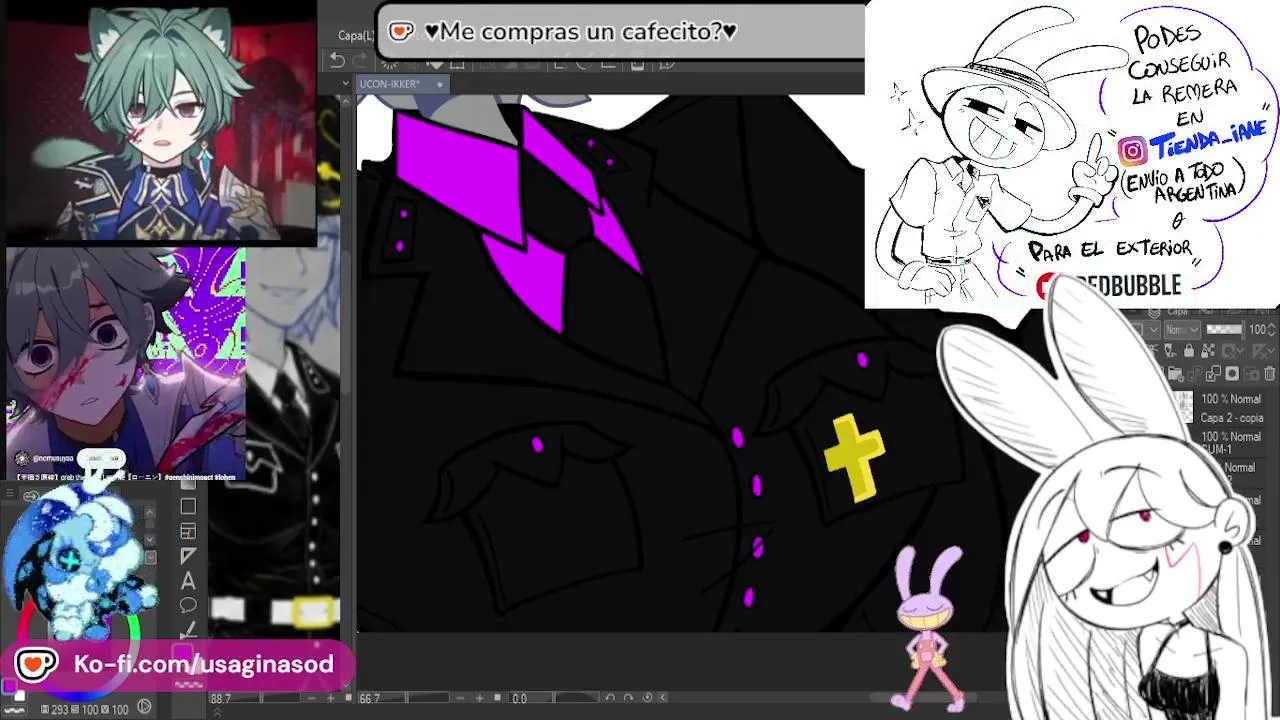Select the rectangle Figure tool
This screenshot has width=1280, height=720.
(188, 507)
